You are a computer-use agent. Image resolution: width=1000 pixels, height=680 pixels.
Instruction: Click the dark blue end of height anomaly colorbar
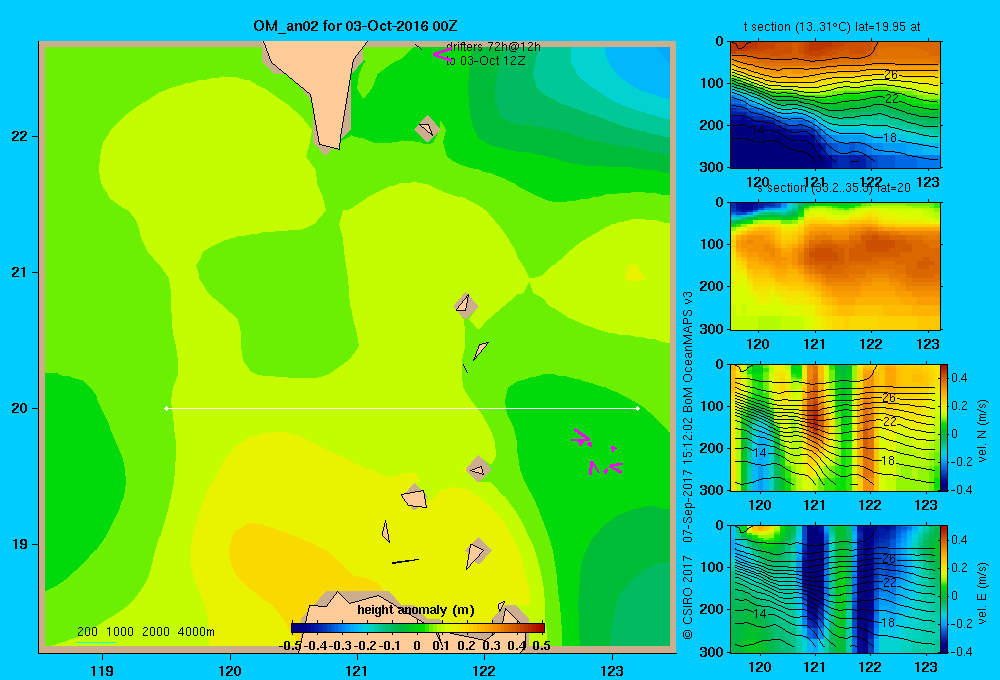coord(298,628)
